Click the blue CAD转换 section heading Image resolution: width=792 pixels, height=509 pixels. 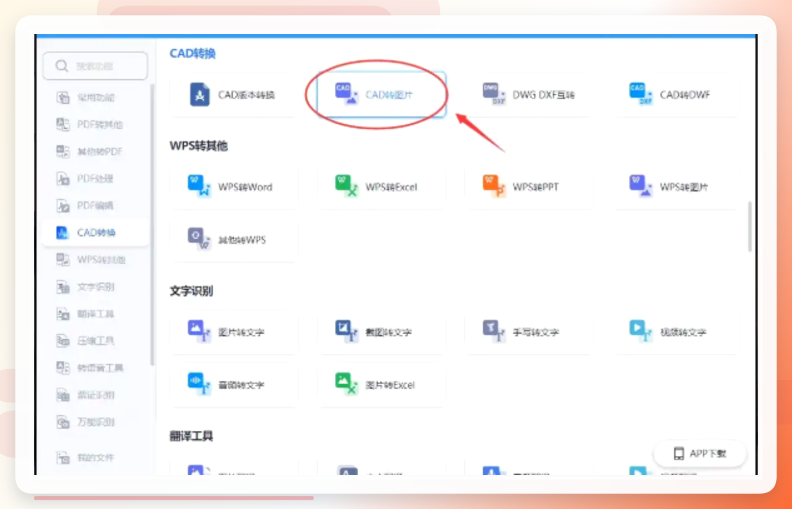(192, 53)
